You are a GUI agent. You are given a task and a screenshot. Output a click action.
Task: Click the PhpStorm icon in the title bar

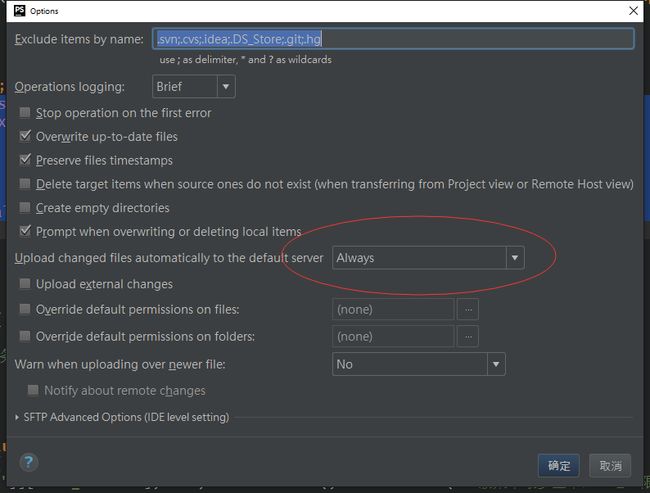coord(19,11)
